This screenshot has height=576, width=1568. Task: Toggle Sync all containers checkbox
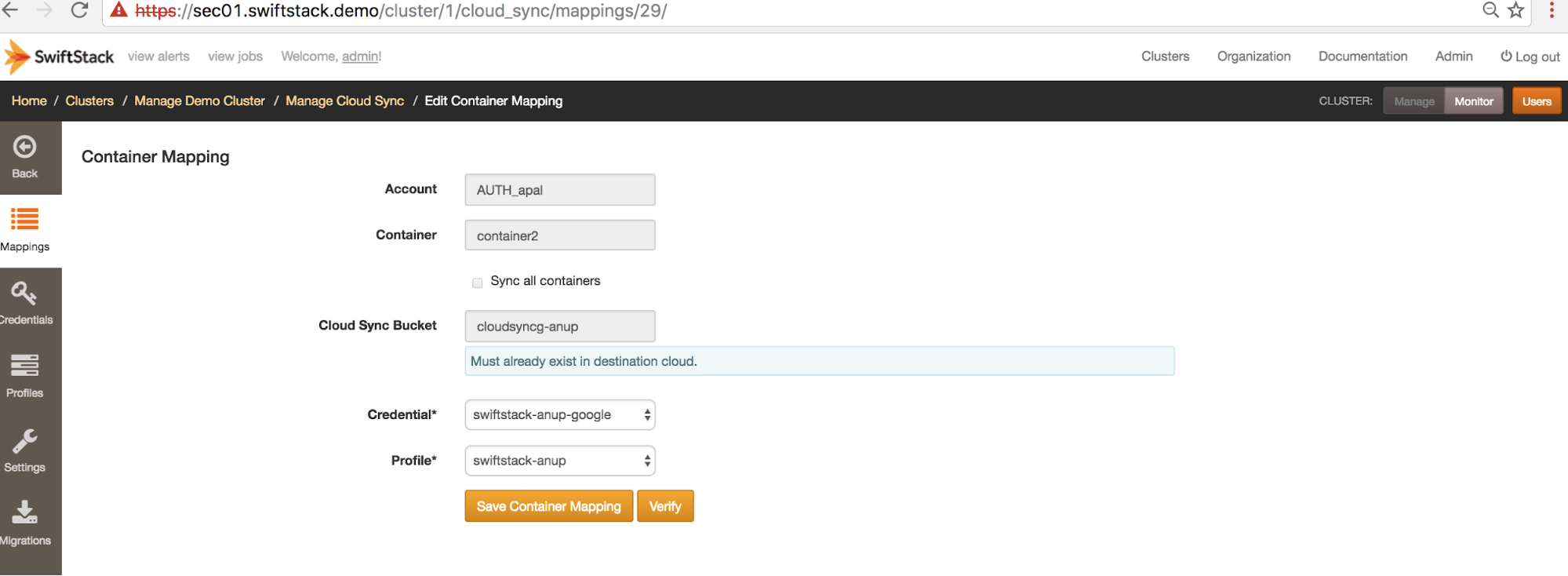(477, 283)
